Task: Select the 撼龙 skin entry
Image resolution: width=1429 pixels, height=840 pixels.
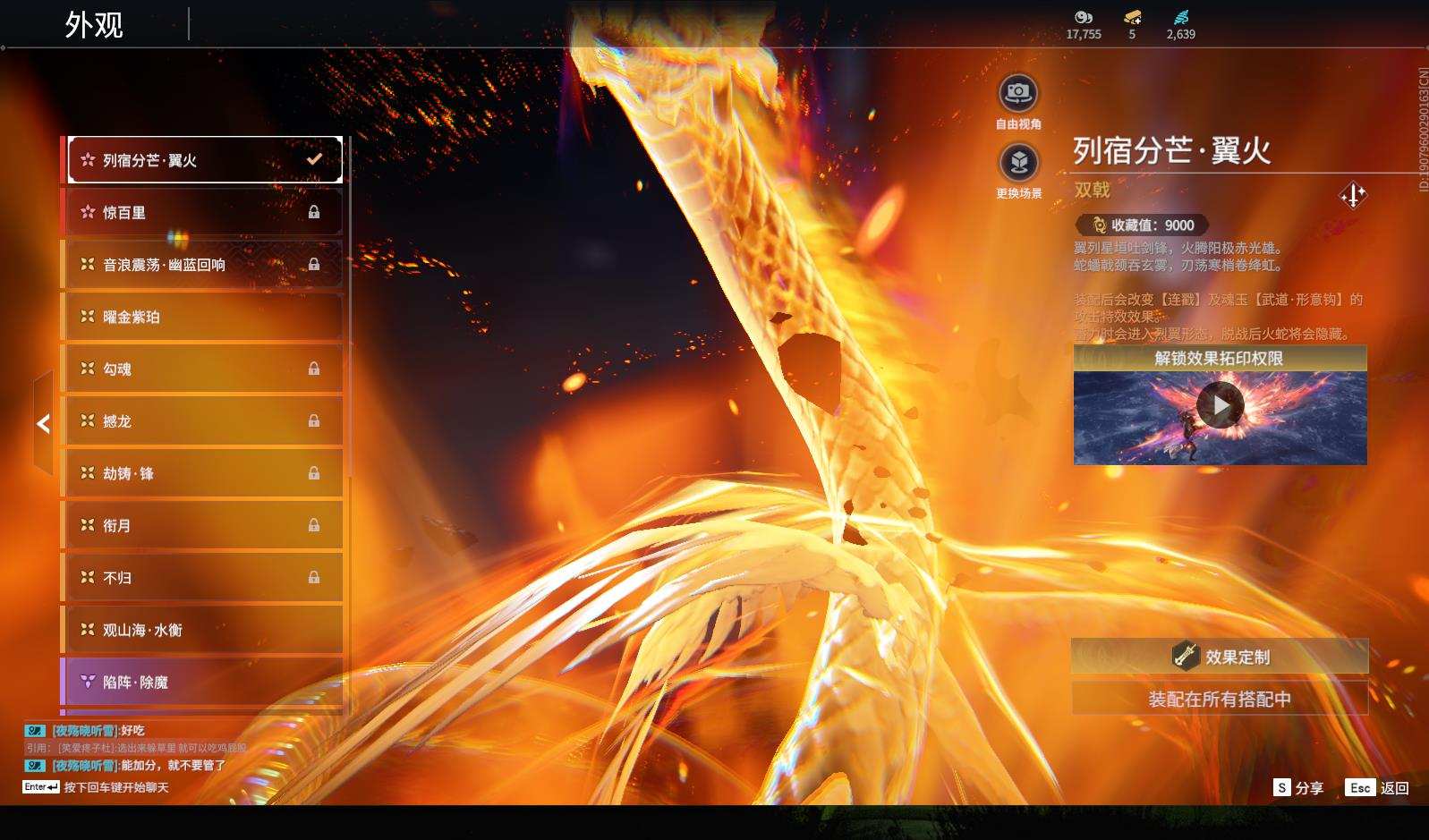Action: [205, 421]
